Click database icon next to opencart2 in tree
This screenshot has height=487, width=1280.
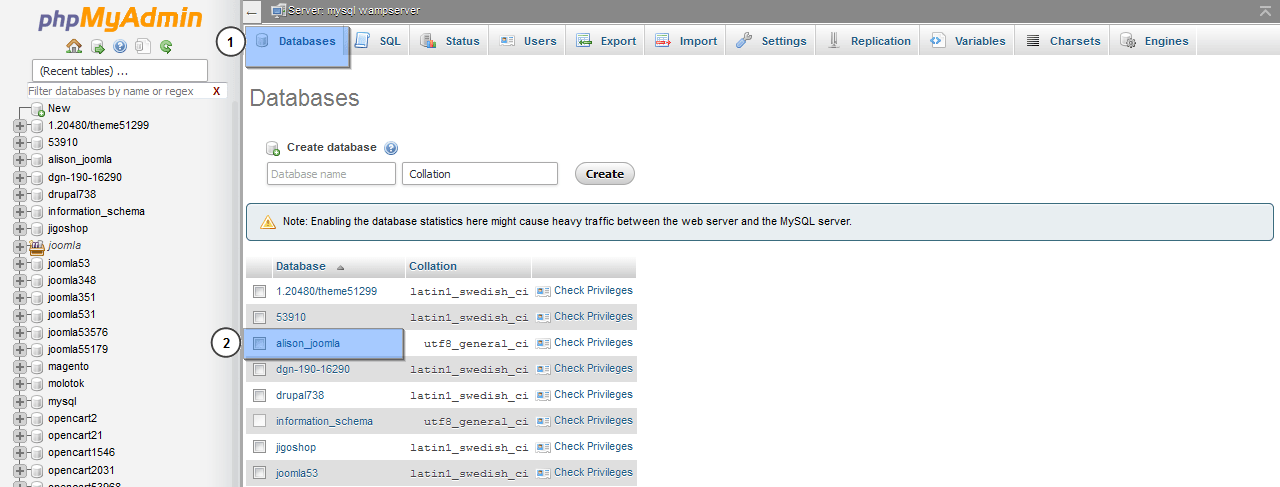coord(37,418)
